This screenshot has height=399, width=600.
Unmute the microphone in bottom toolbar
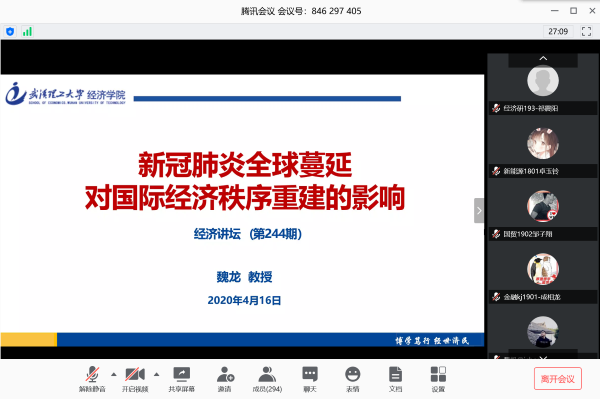point(92,379)
